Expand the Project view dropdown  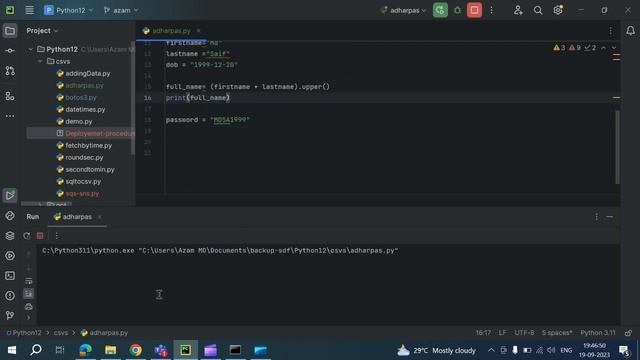[42, 31]
